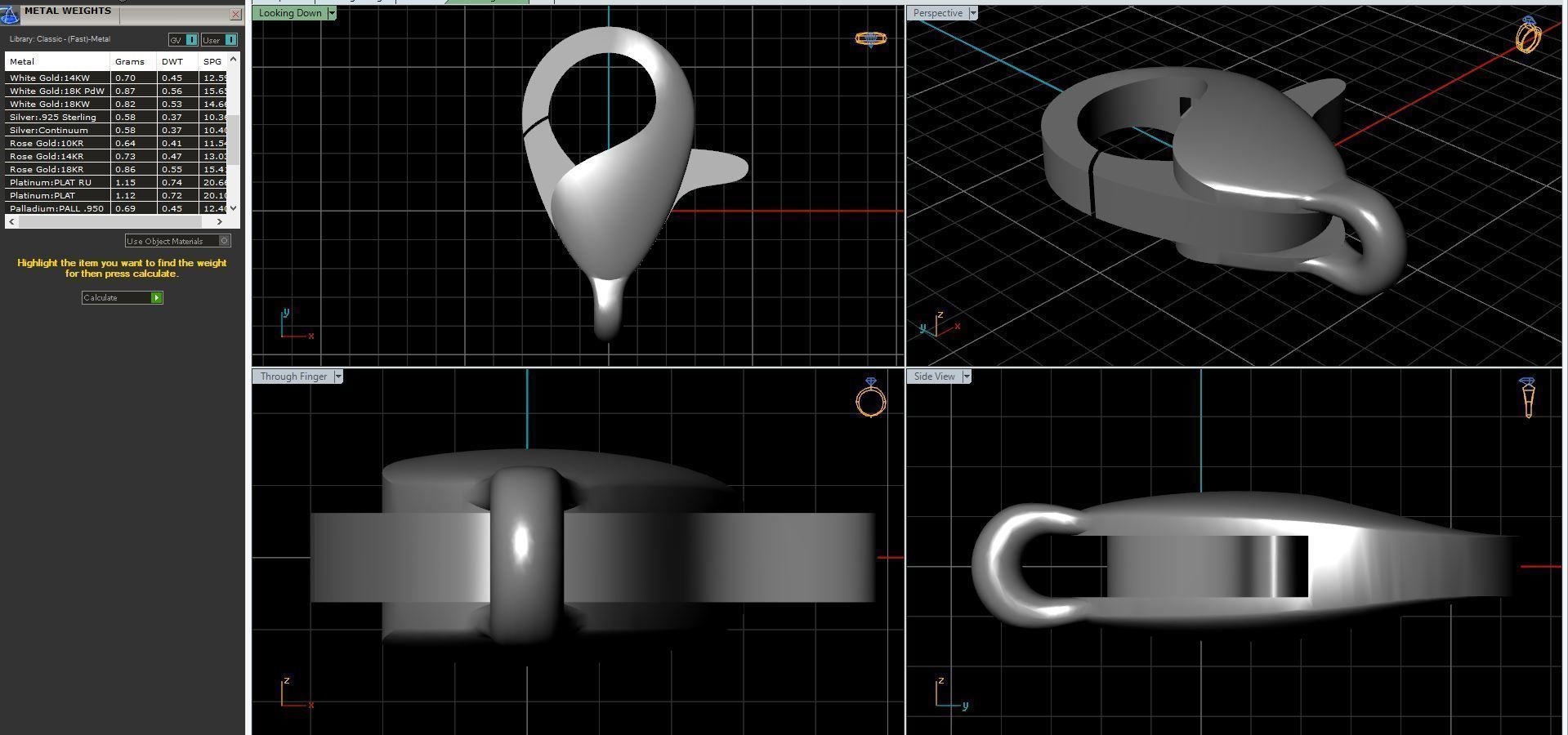The width and height of the screenshot is (1568, 735).
Task: Click the metal list scroll up arrow
Action: click(x=234, y=59)
